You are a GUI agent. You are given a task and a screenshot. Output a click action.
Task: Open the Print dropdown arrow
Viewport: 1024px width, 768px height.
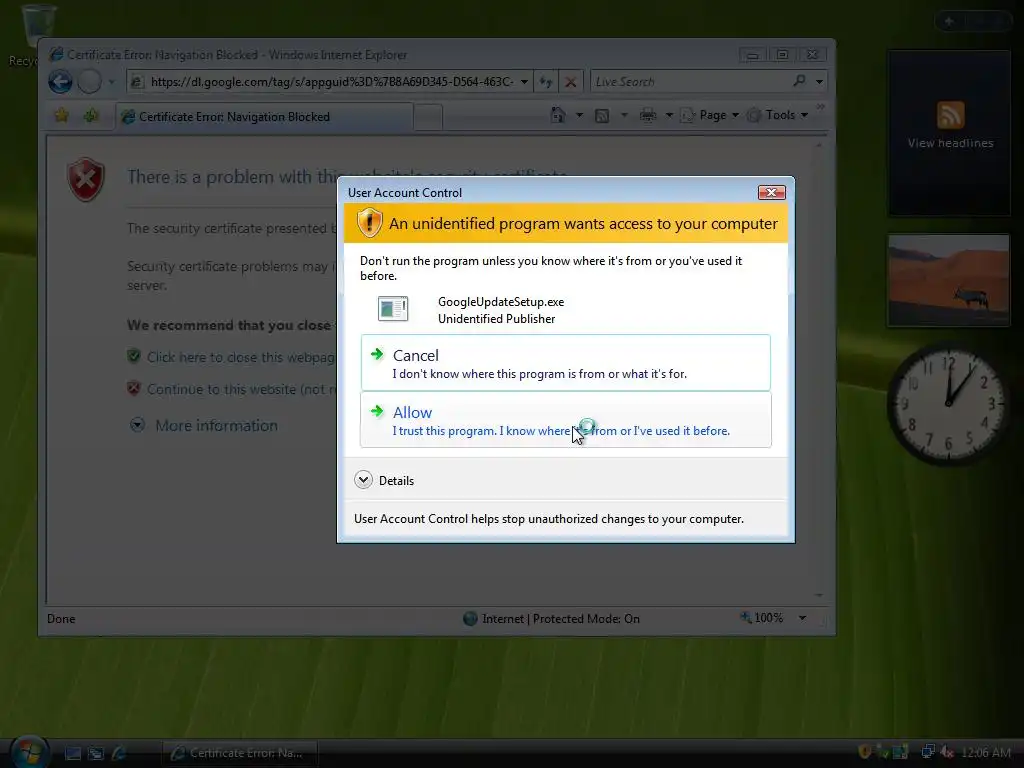(x=669, y=116)
